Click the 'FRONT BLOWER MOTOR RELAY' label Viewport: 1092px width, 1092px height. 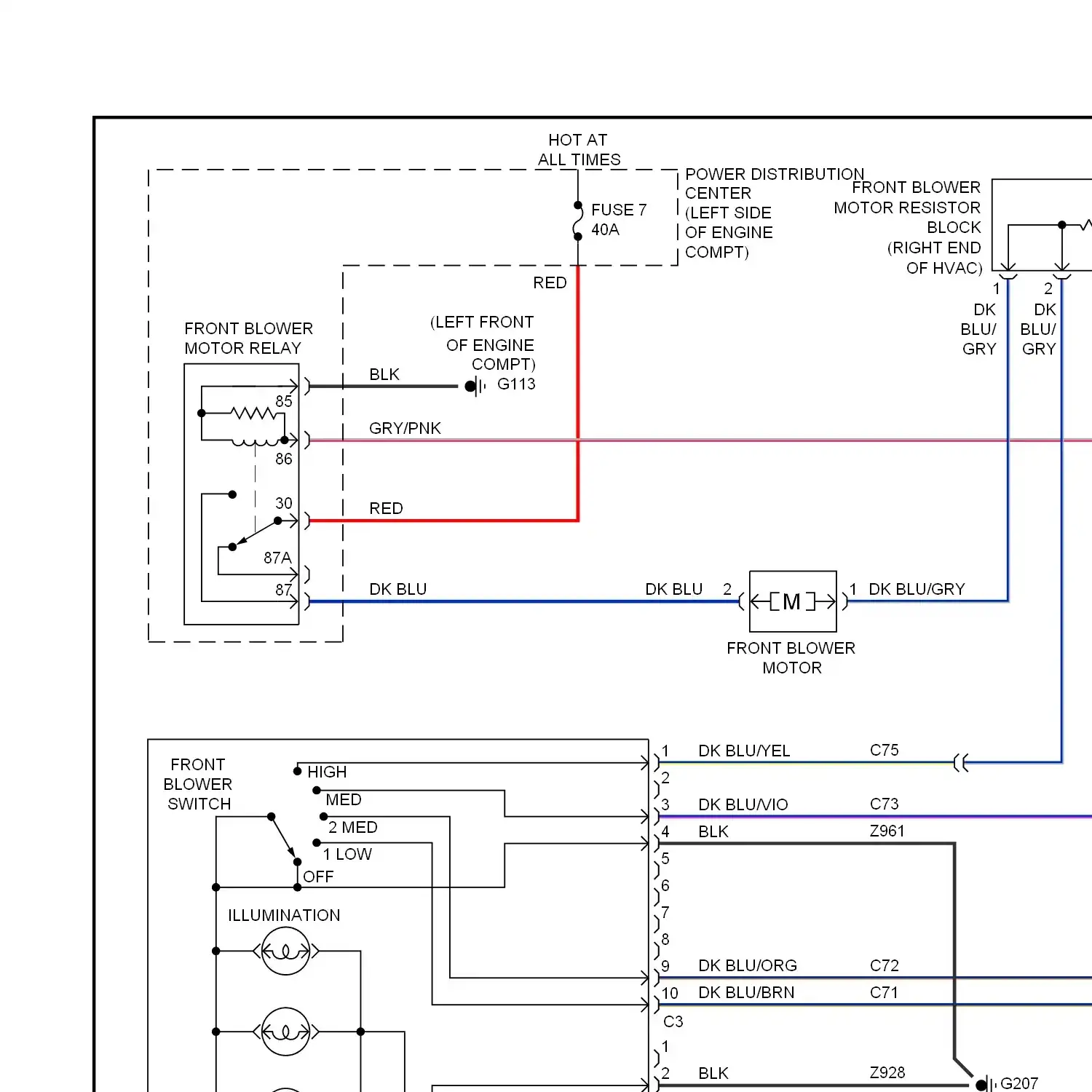coord(248,338)
